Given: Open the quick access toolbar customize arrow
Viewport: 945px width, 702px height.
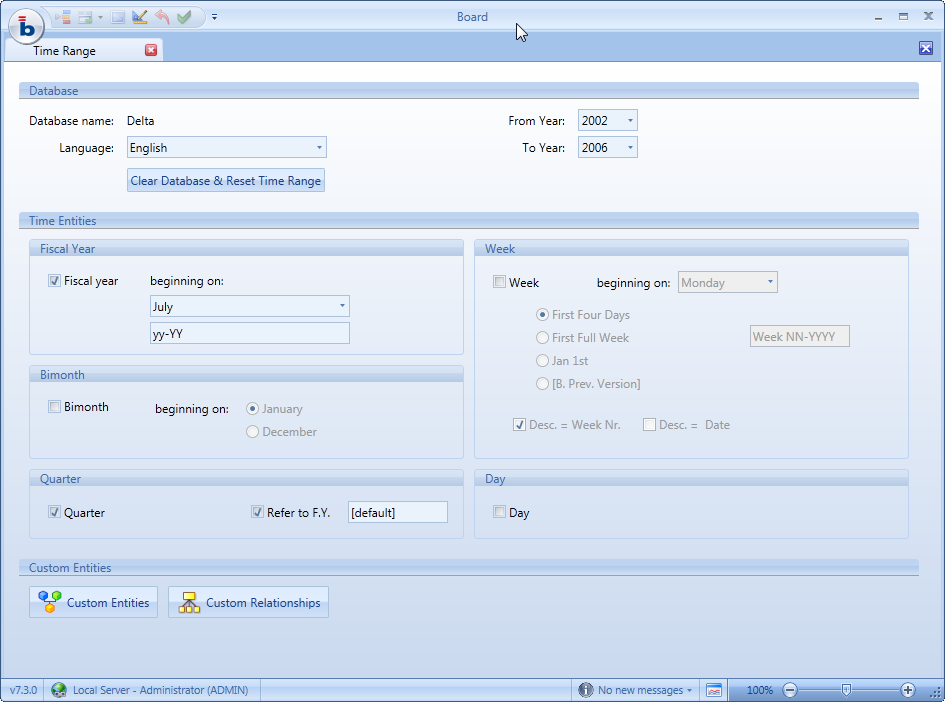Looking at the screenshot, I should (x=215, y=17).
